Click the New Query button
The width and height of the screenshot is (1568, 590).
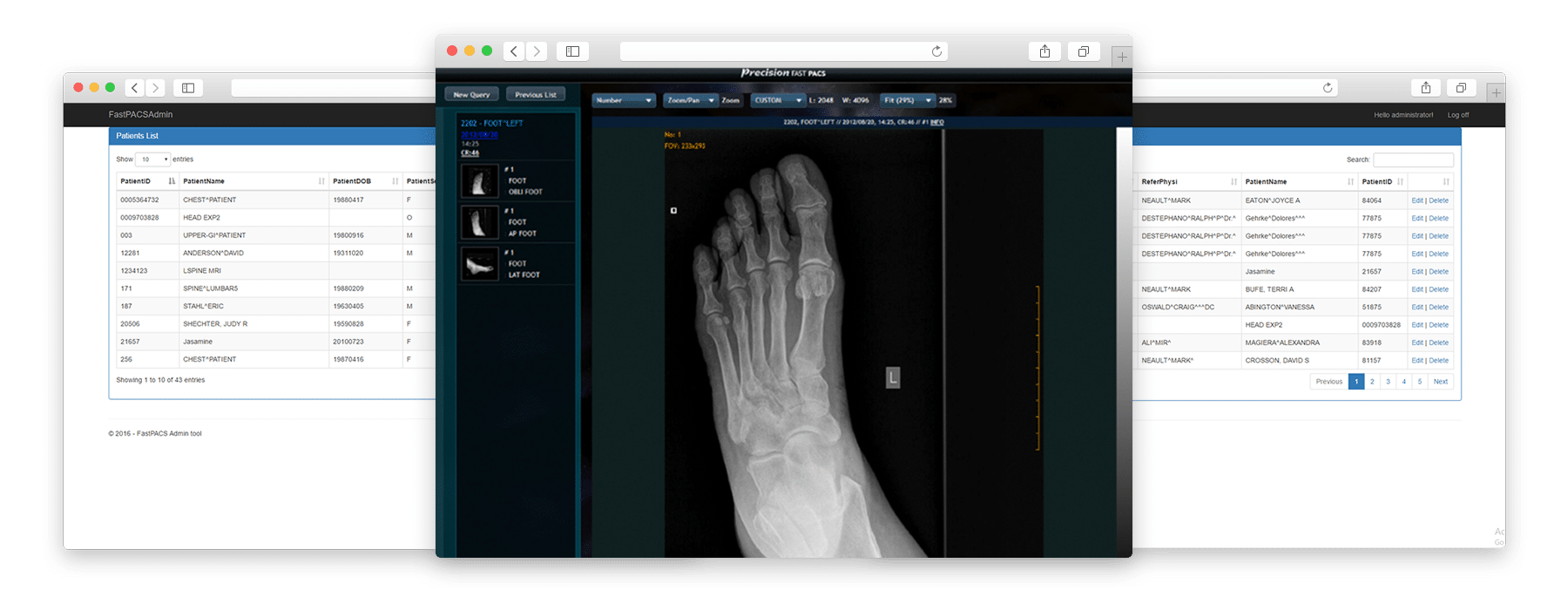click(x=471, y=94)
